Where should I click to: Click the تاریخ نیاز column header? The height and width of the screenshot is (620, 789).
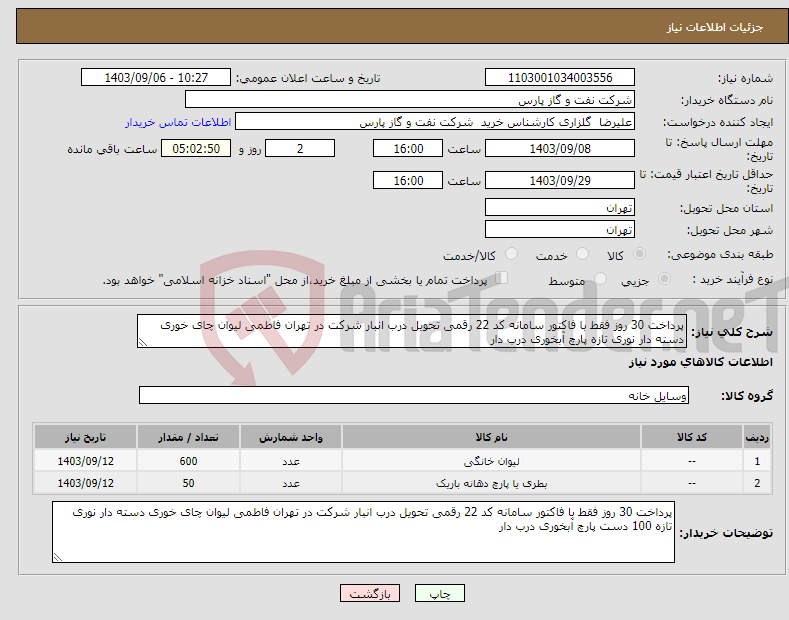pos(86,437)
